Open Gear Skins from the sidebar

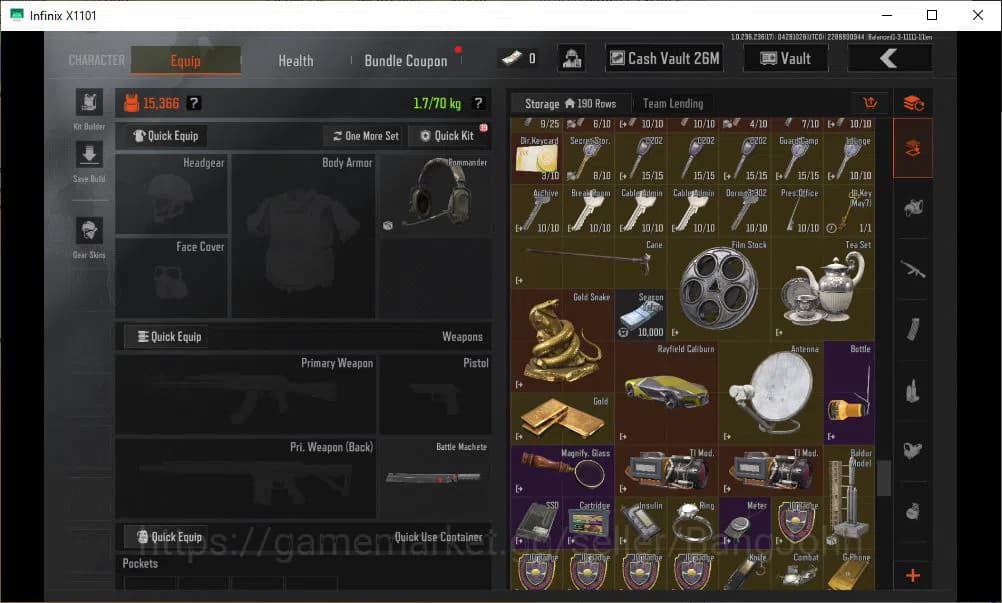click(89, 231)
